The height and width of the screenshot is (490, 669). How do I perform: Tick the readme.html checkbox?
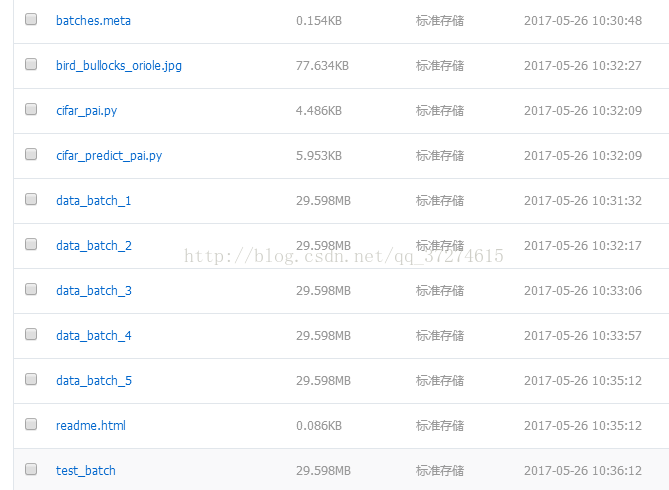coord(31,424)
